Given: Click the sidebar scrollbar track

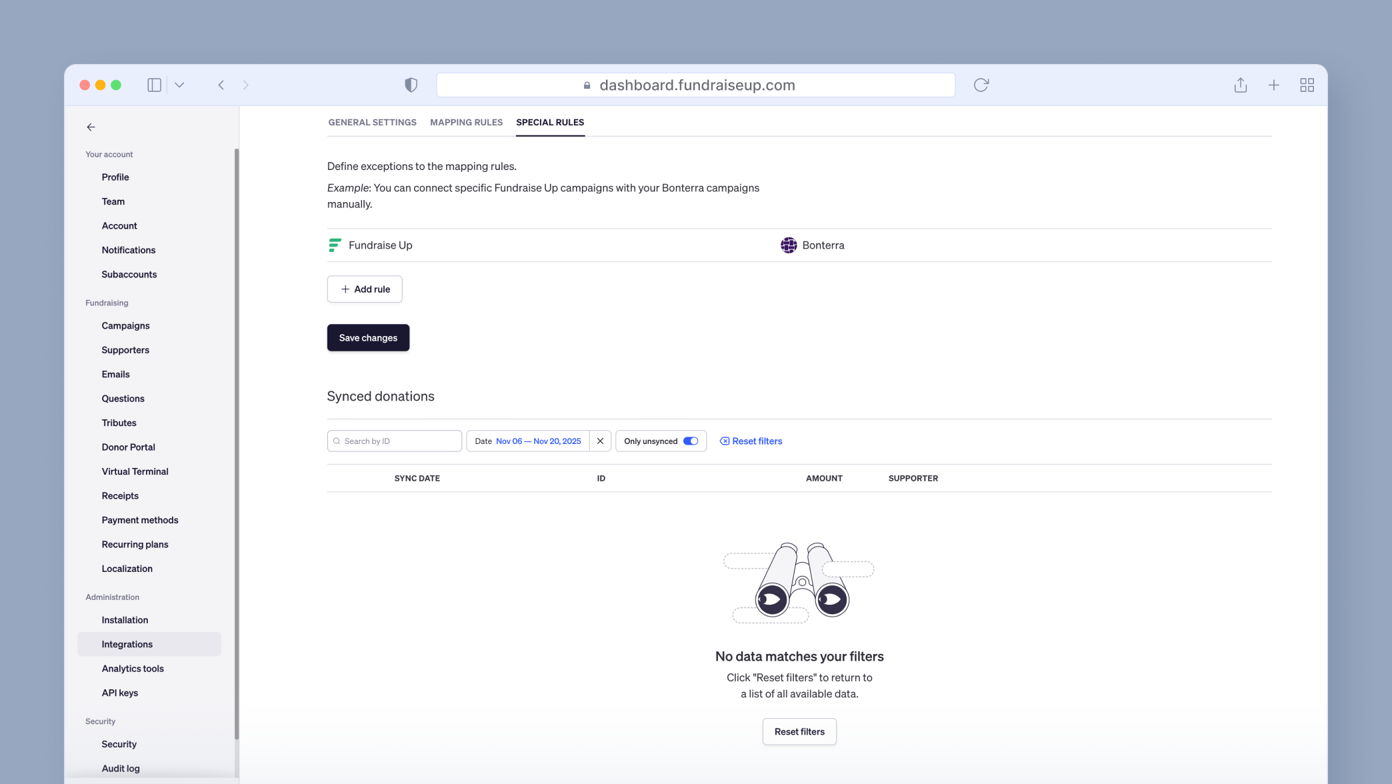Looking at the screenshot, I should click(x=236, y=400).
